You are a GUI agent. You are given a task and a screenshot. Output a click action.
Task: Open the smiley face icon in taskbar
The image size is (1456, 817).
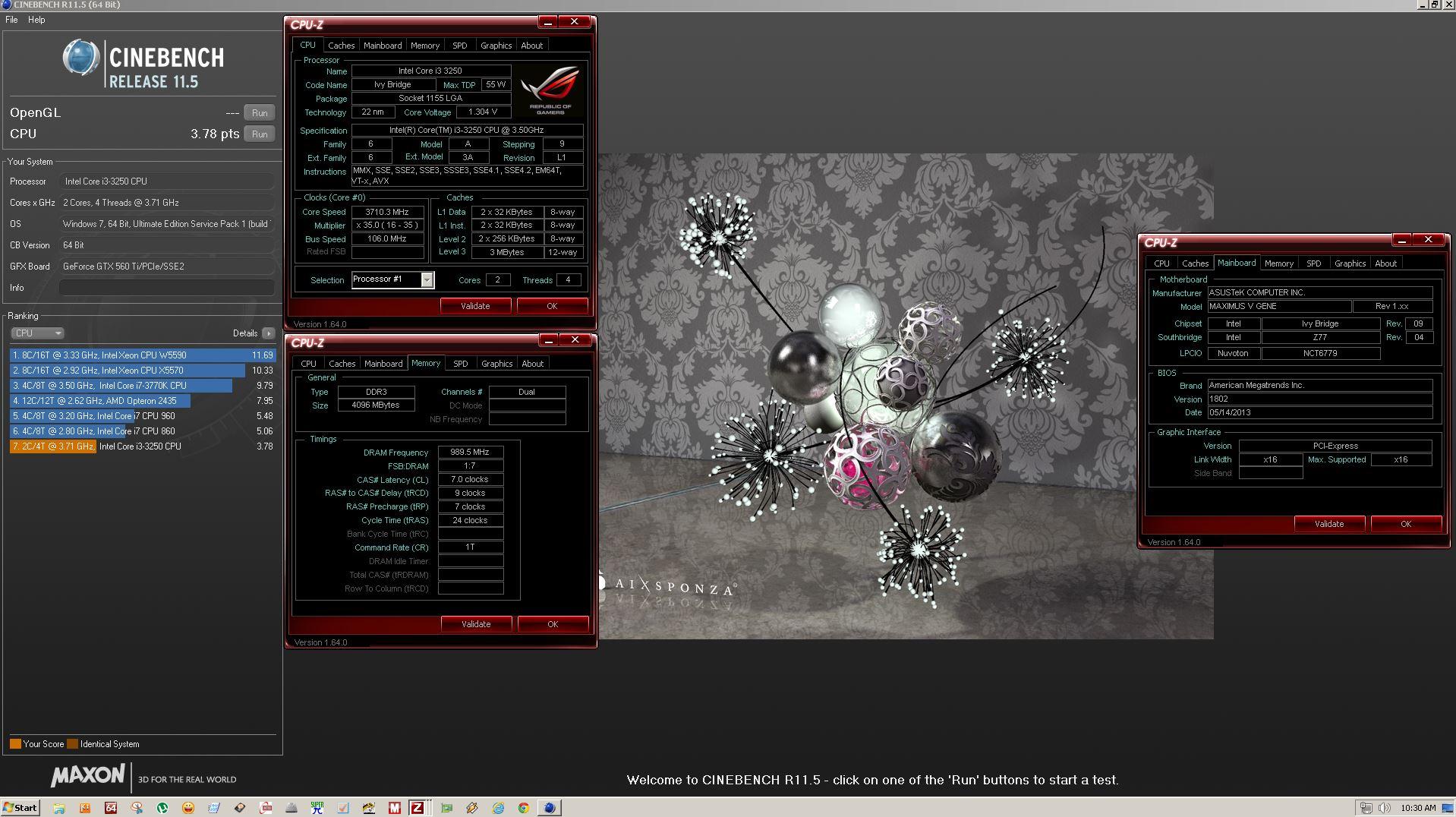click(188, 808)
